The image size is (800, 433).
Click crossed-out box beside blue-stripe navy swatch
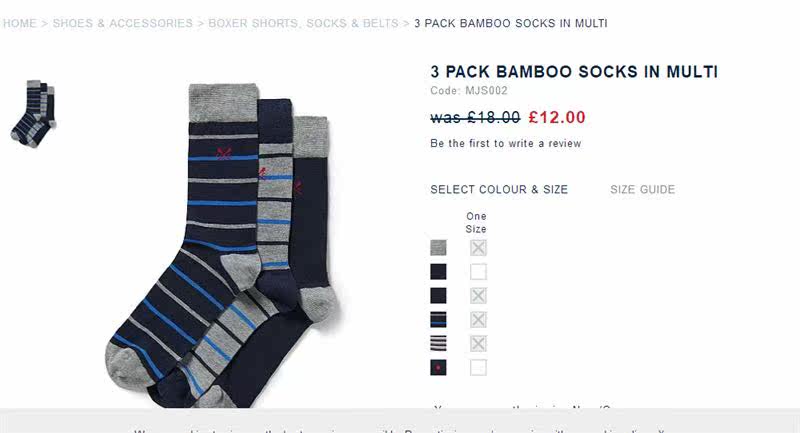tap(478, 320)
